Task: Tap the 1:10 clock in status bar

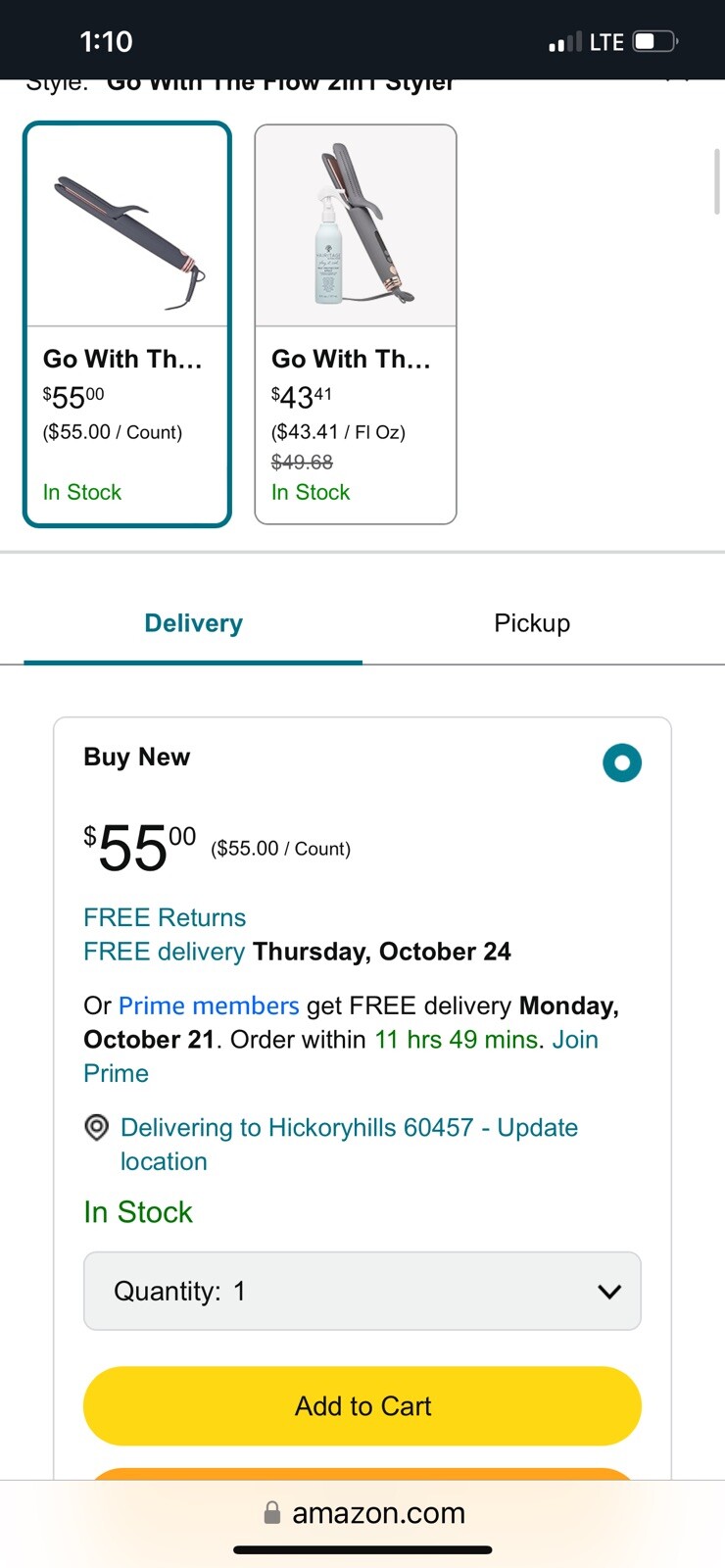Action: tap(106, 41)
